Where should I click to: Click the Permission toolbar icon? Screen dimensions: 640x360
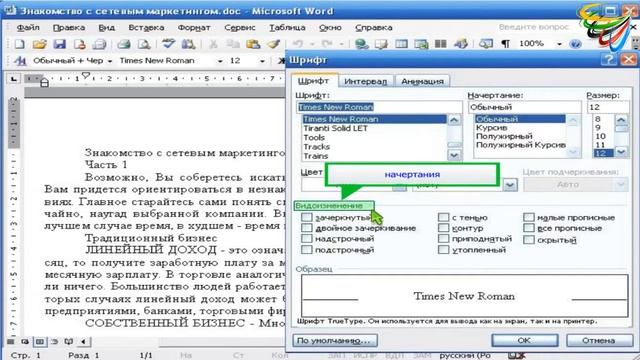[x=80, y=44]
